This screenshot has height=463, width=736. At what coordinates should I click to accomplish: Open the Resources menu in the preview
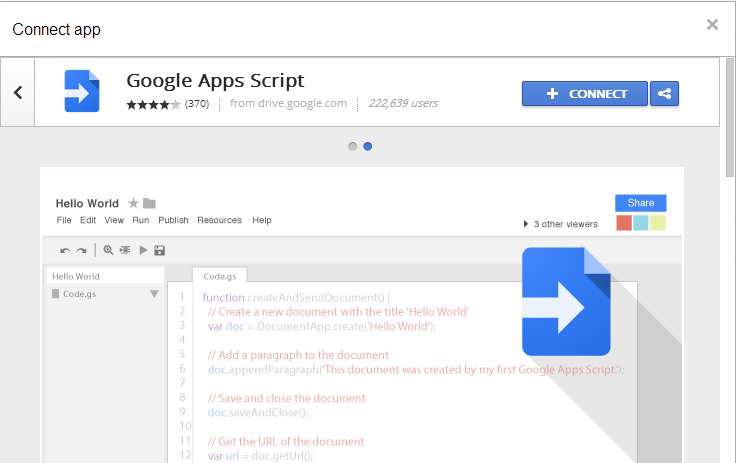219,220
